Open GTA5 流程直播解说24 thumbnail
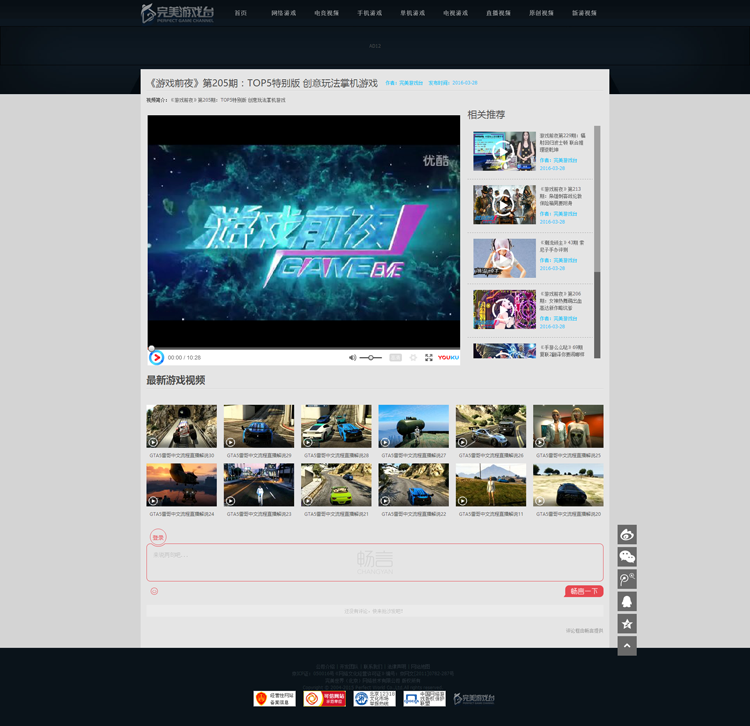Screen dimensions: 750x726 coord(181,484)
